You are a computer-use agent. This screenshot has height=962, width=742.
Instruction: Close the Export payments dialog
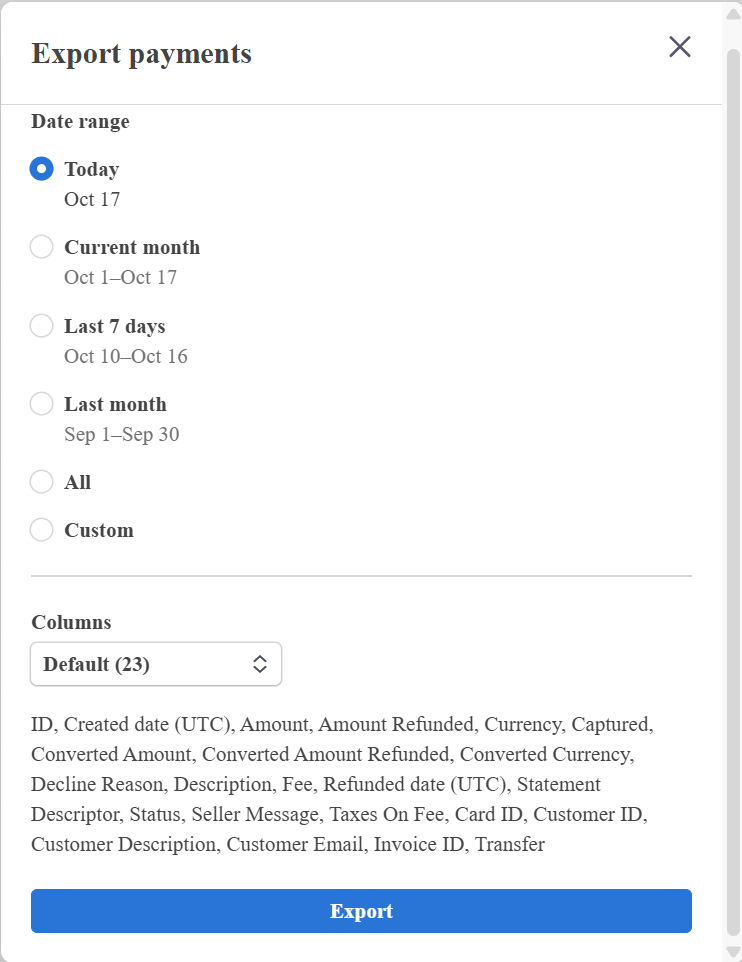pyautogui.click(x=680, y=47)
